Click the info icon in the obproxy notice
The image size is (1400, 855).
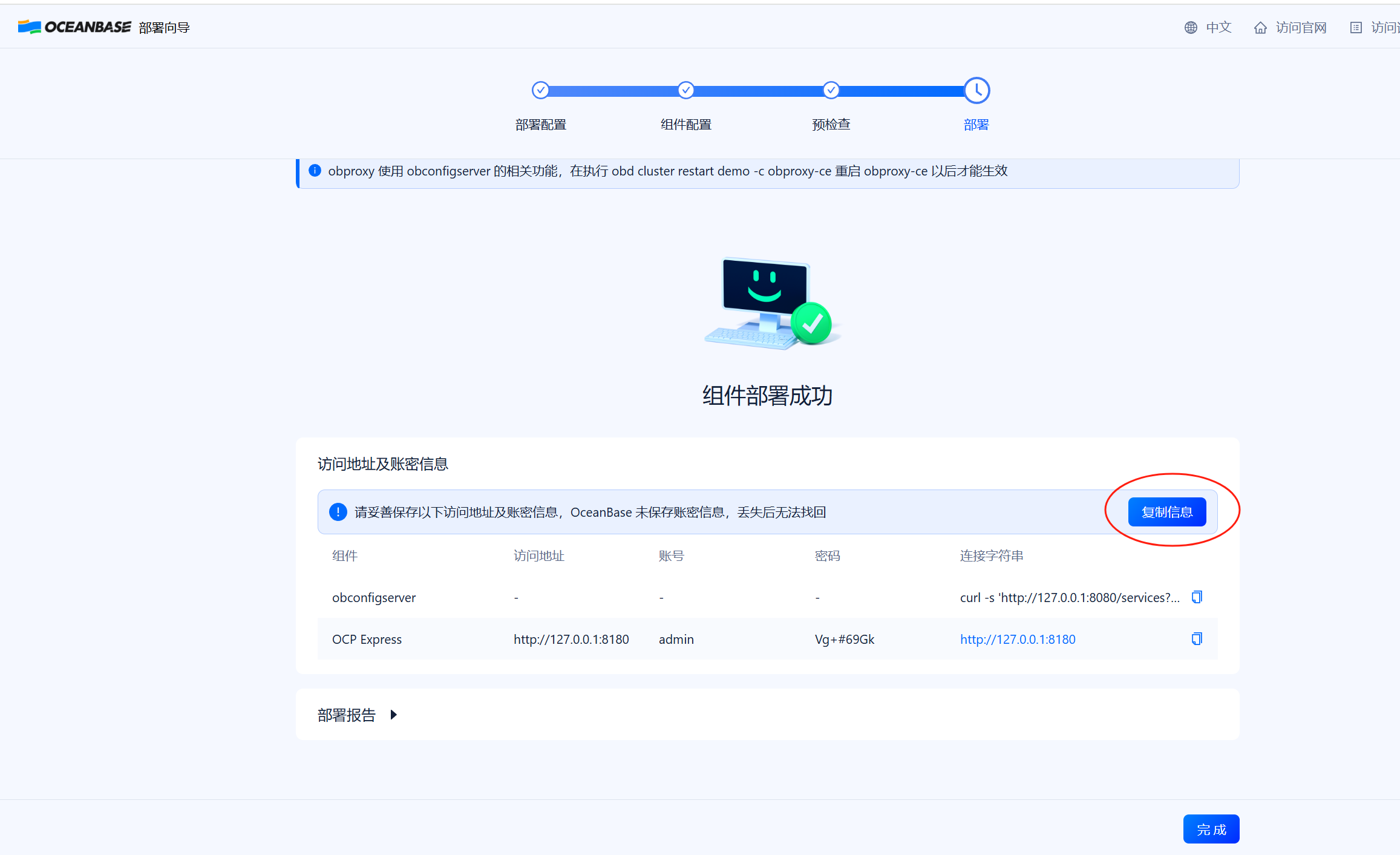coord(315,171)
